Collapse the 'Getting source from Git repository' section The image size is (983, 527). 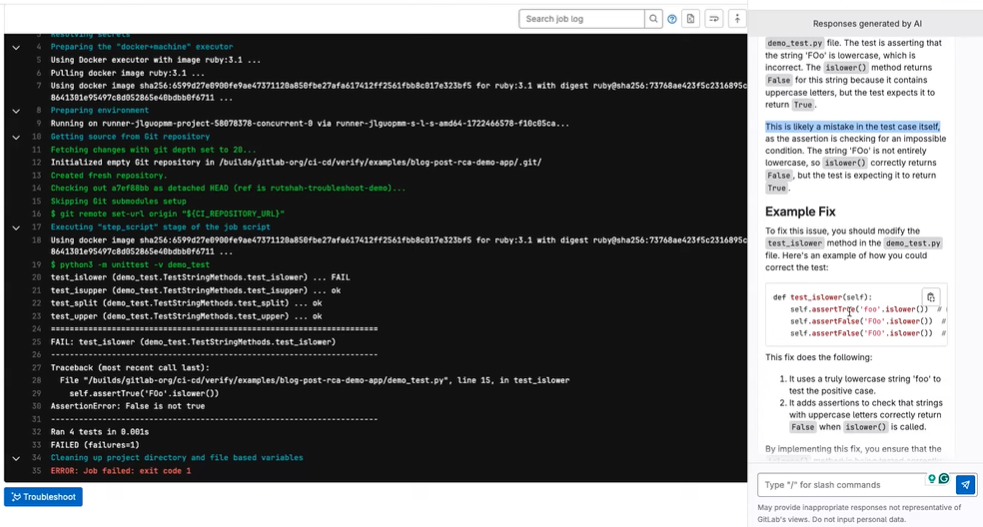(x=16, y=137)
